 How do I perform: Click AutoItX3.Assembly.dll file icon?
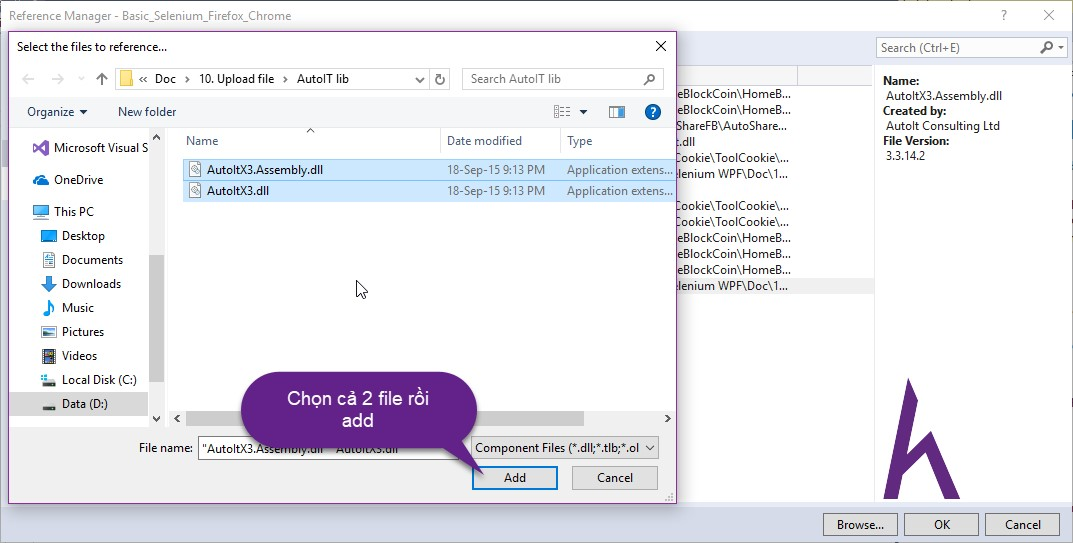tap(195, 169)
